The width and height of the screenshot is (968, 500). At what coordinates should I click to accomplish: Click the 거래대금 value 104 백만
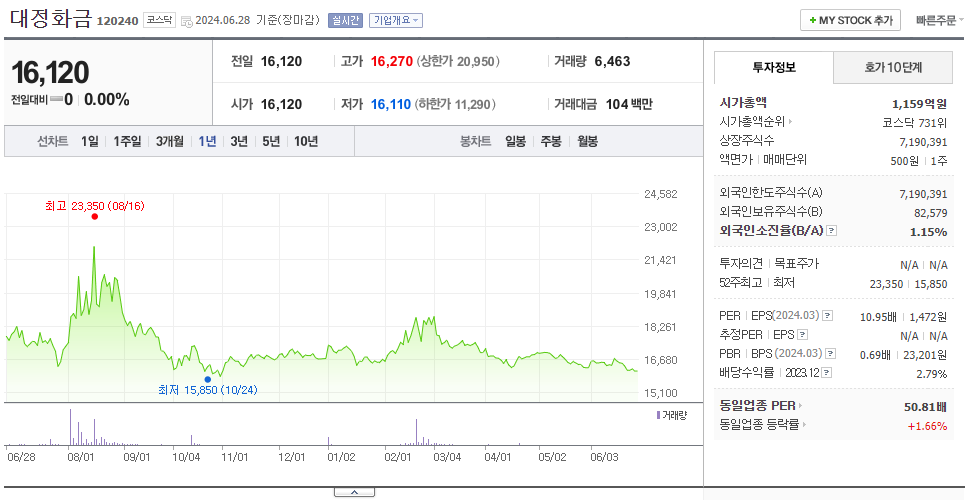point(629,104)
